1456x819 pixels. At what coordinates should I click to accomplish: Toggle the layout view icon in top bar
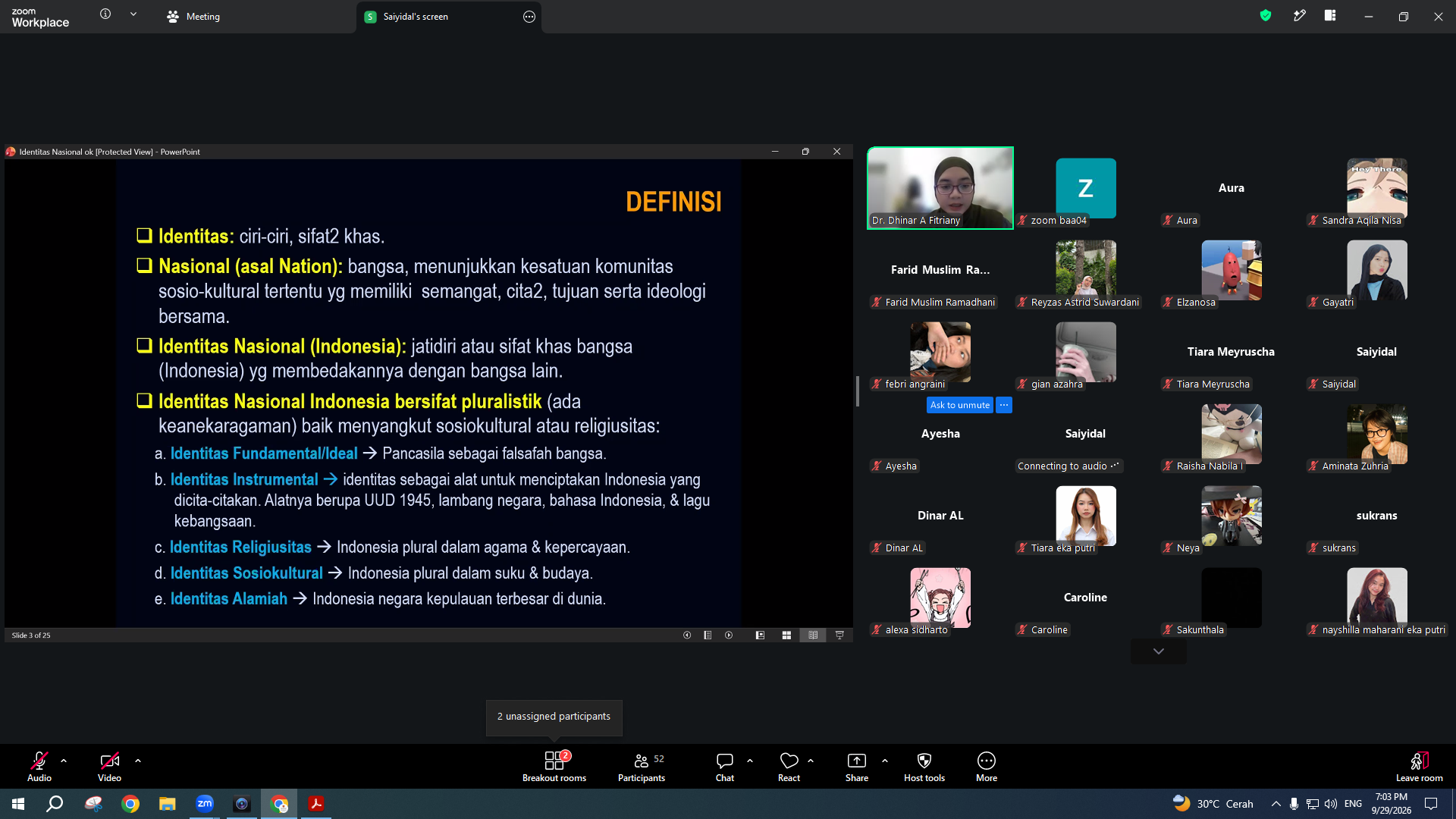click(1330, 15)
